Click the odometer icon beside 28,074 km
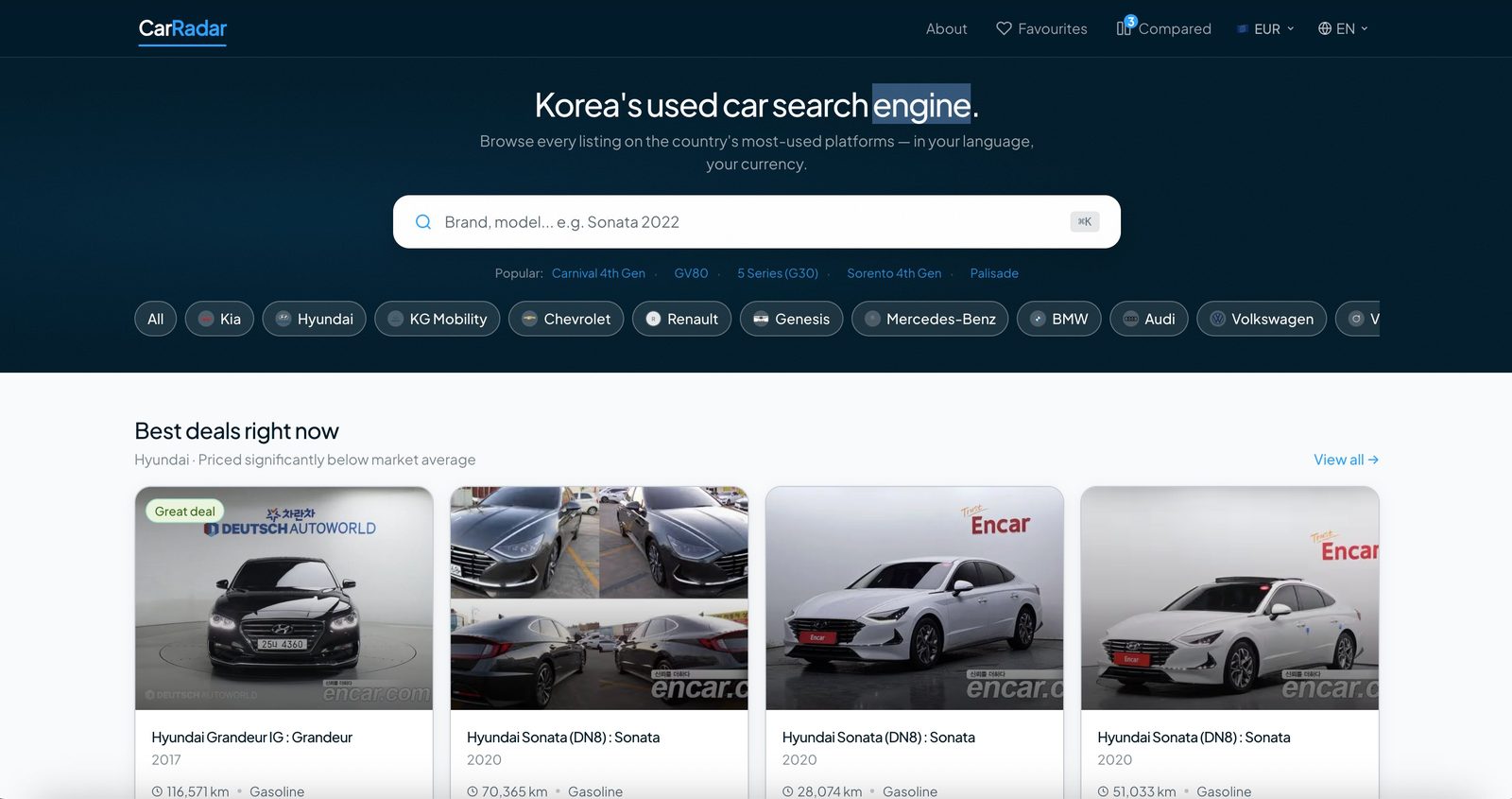Image resolution: width=1512 pixels, height=799 pixels. [x=788, y=791]
